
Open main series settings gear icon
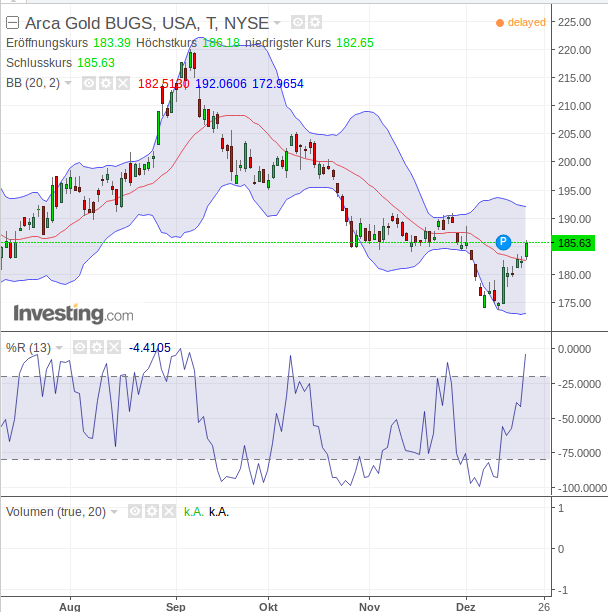315,22
